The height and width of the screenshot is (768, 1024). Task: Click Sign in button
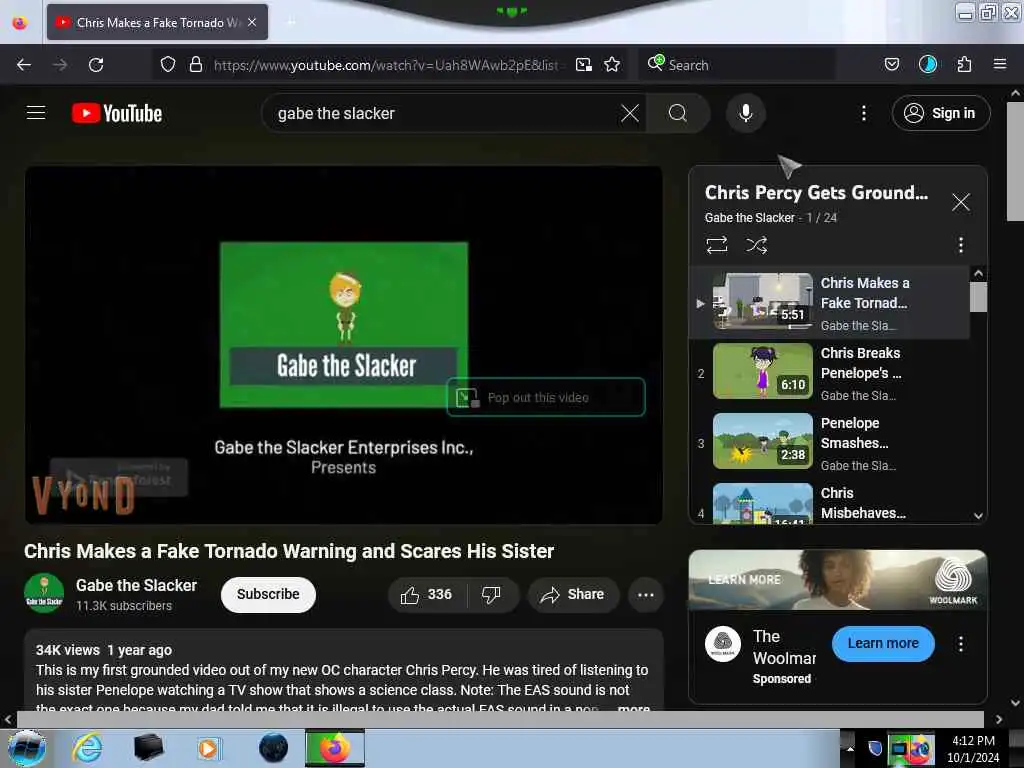point(940,114)
